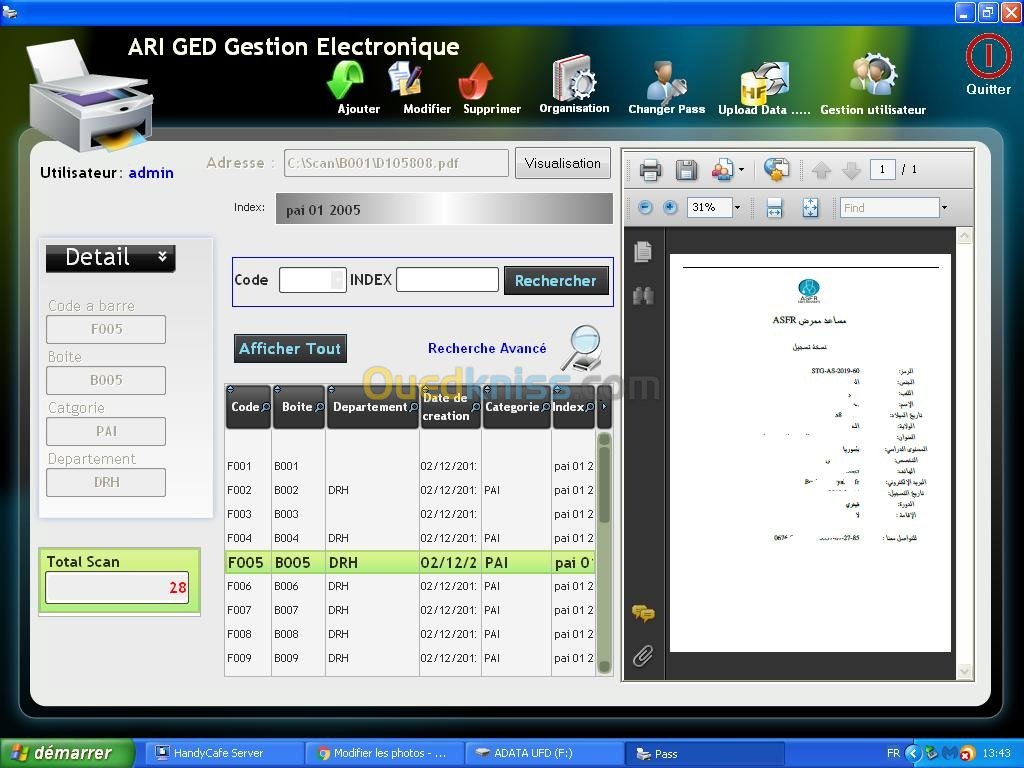This screenshot has height=768, width=1024.
Task: Click the Recherche Avancé magnifying glass
Action: [x=581, y=348]
